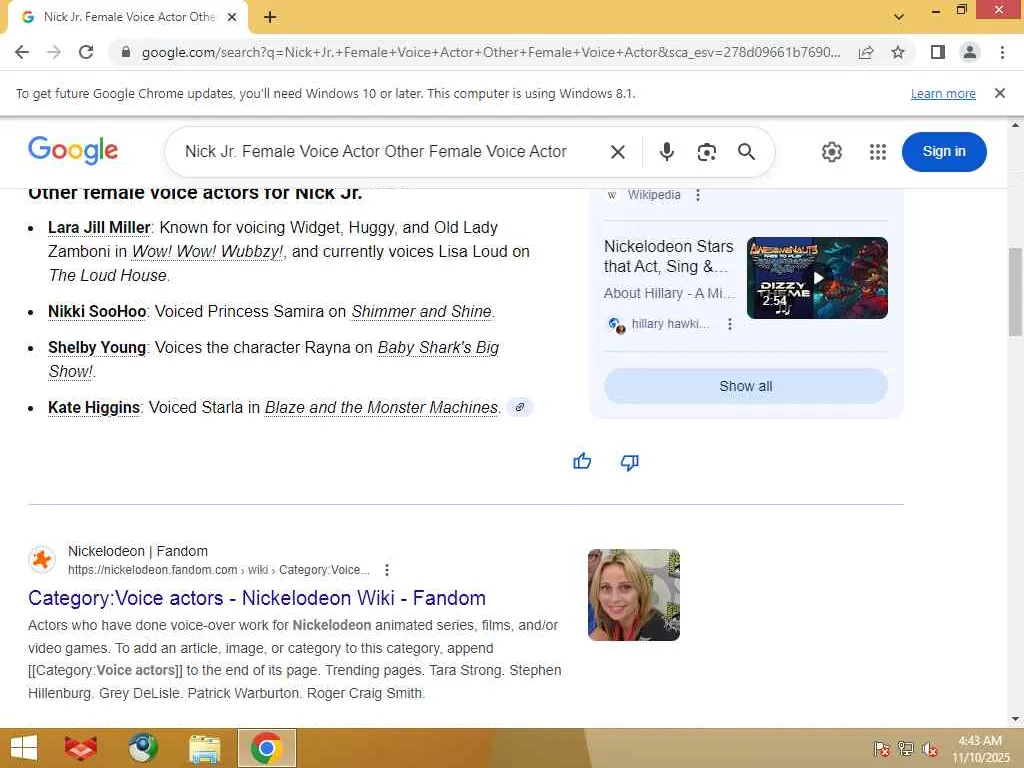Open Wow! Wow! Wubbzy! link
This screenshot has width=1024, height=768.
pyautogui.click(x=208, y=252)
